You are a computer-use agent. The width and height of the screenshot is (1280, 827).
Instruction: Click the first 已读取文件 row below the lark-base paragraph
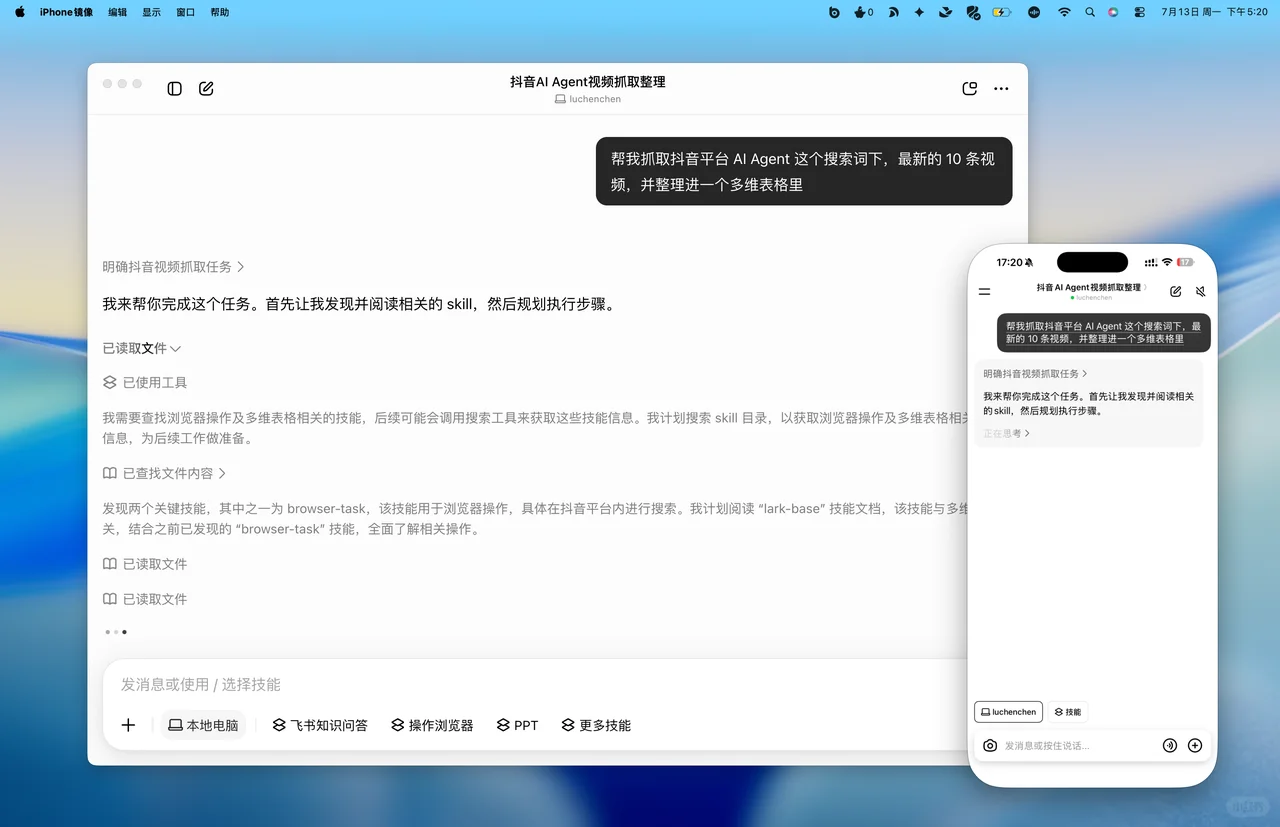pyautogui.click(x=145, y=564)
